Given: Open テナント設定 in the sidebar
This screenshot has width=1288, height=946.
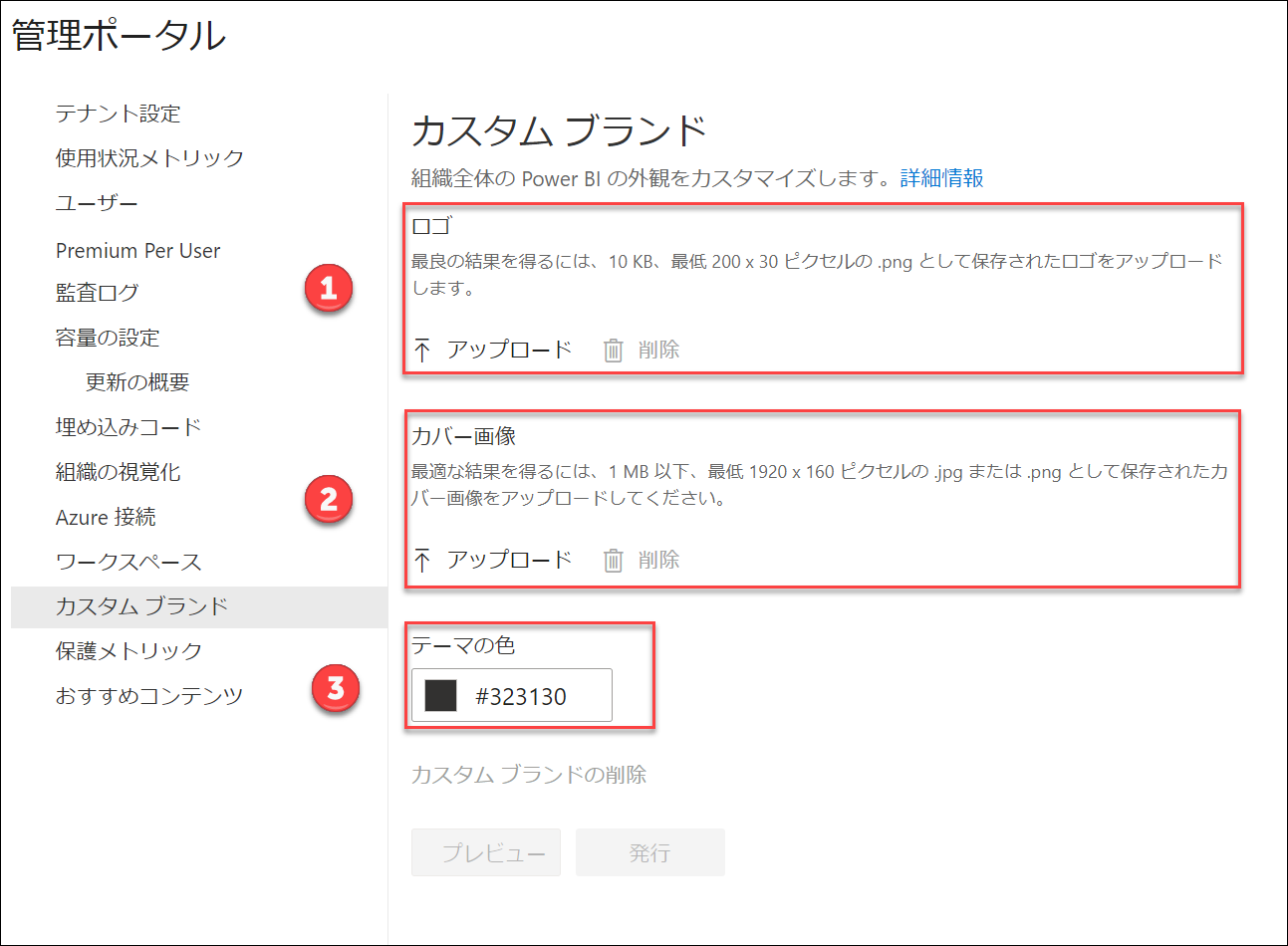Looking at the screenshot, I should 118,114.
